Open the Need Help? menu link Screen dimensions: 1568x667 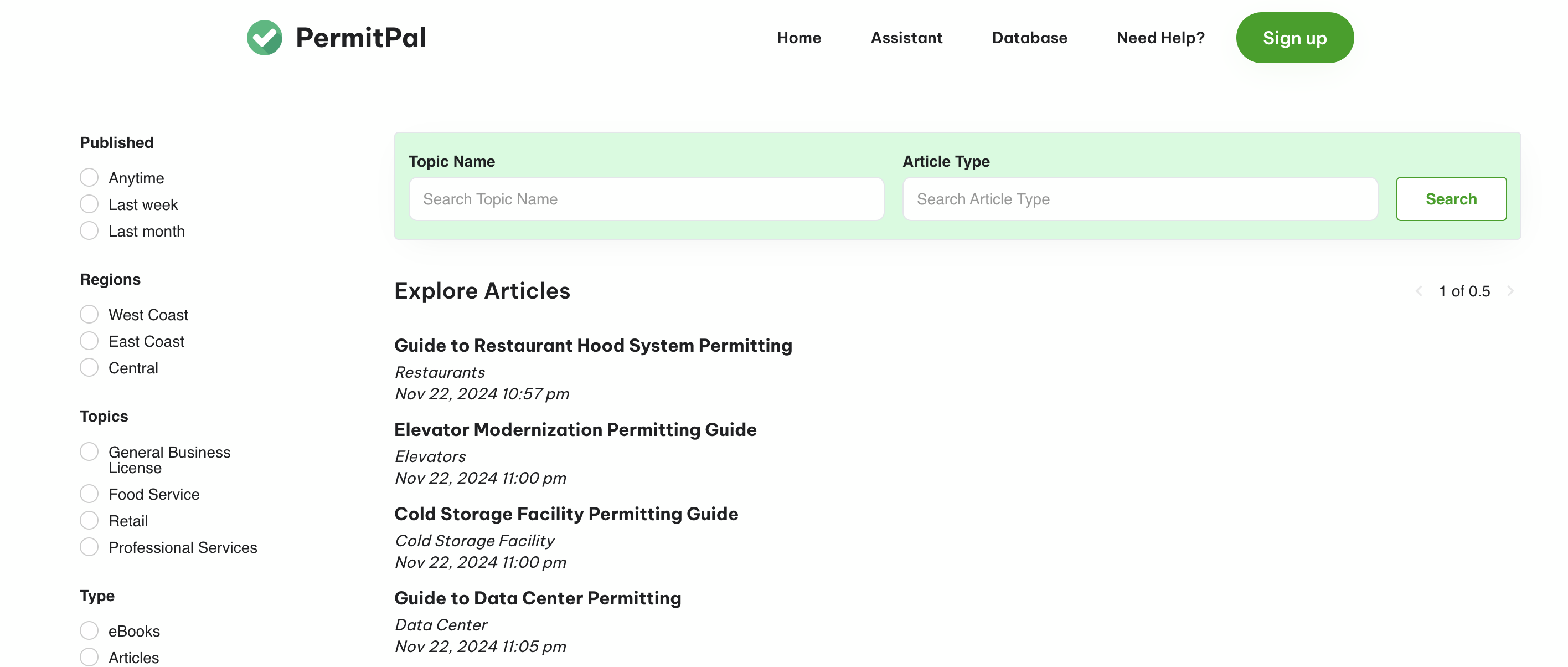pyautogui.click(x=1160, y=38)
